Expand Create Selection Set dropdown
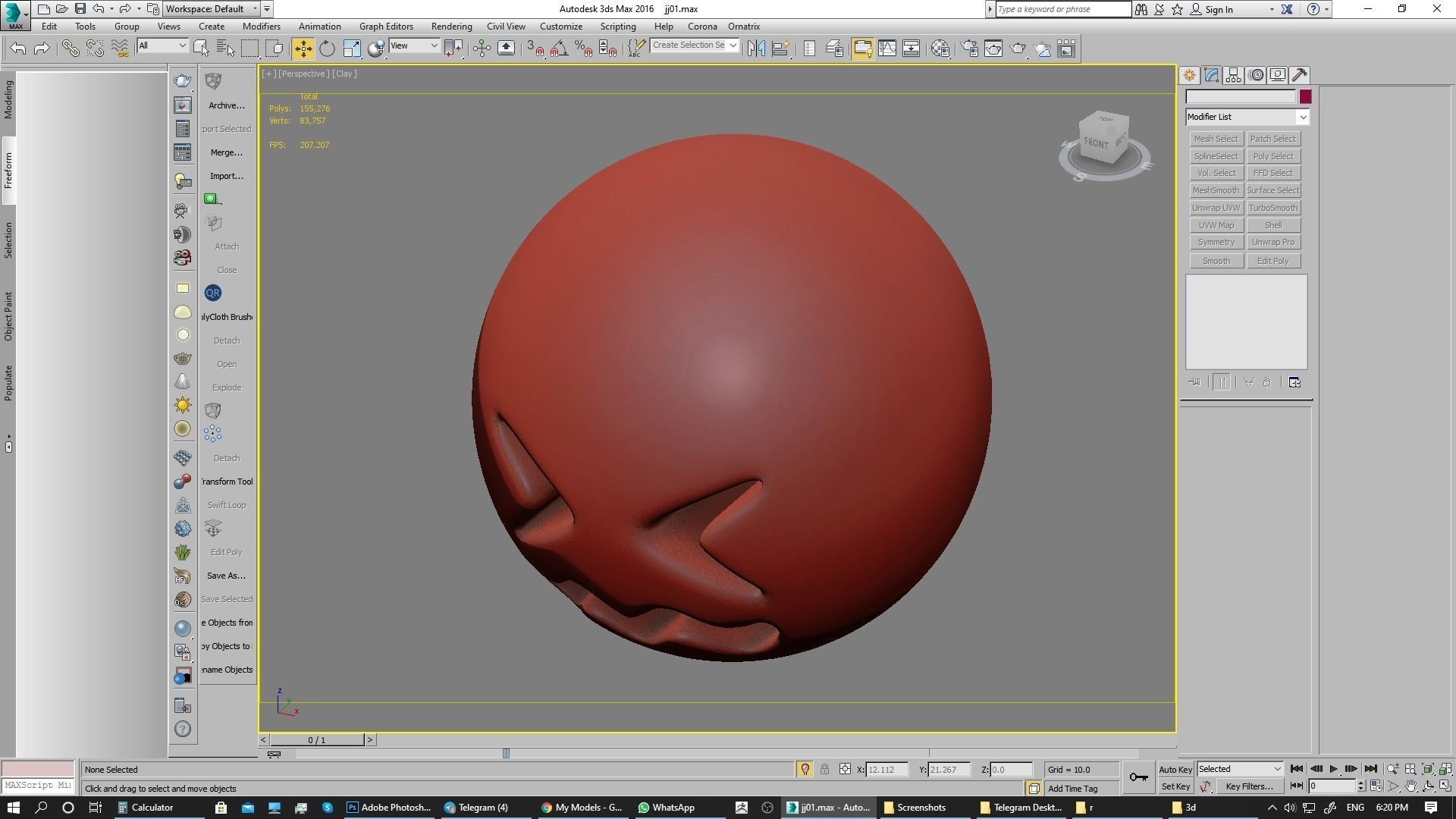1456x819 pixels. [733, 45]
